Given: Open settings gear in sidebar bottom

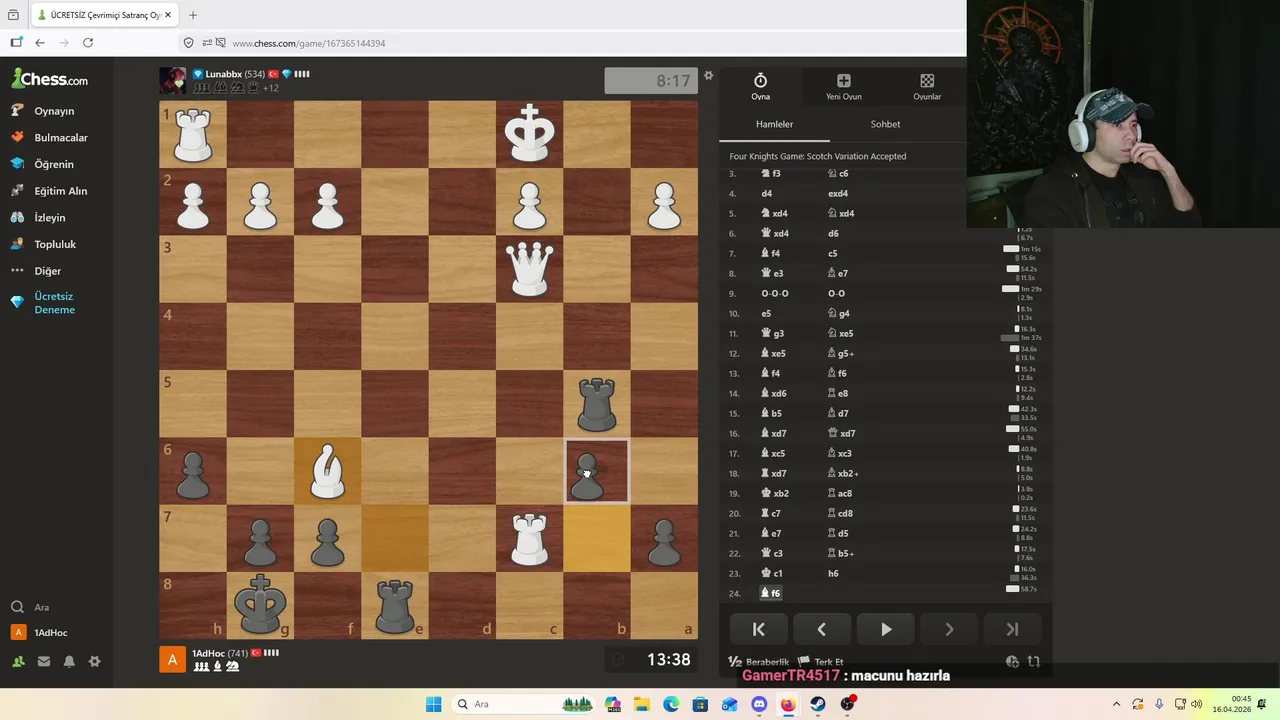Looking at the screenshot, I should [x=95, y=661].
